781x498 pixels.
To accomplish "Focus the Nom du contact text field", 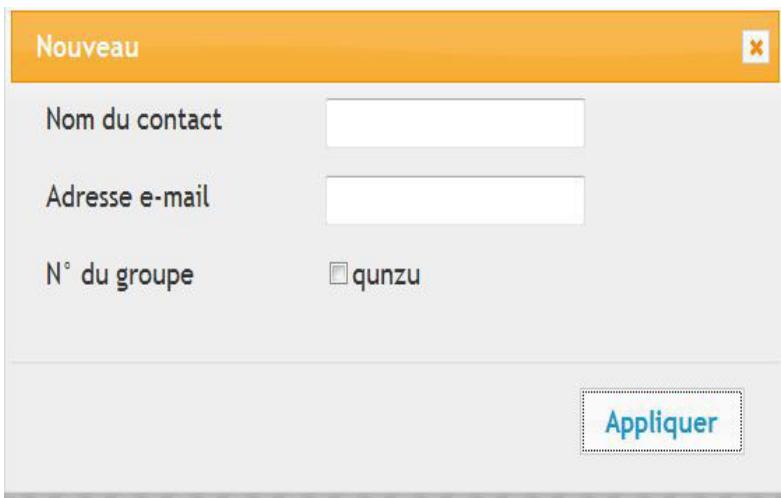I will click(455, 123).
